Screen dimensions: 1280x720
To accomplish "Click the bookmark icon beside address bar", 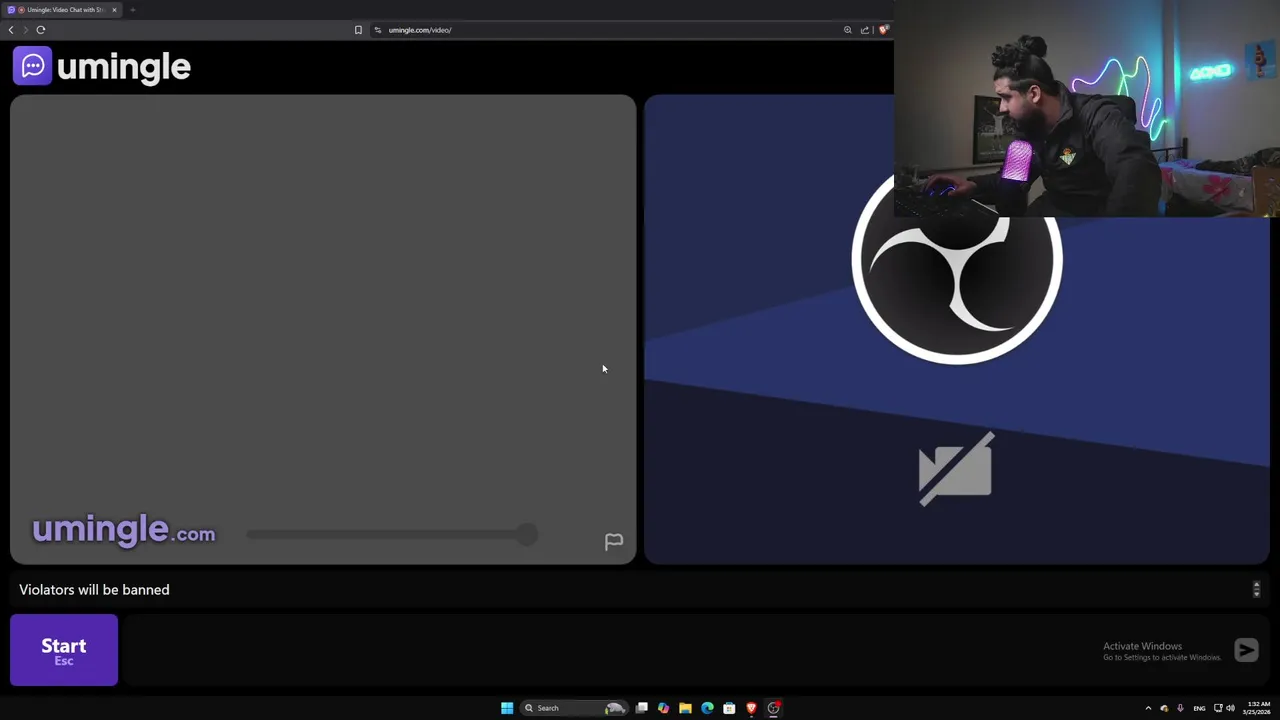I will (x=358, y=30).
